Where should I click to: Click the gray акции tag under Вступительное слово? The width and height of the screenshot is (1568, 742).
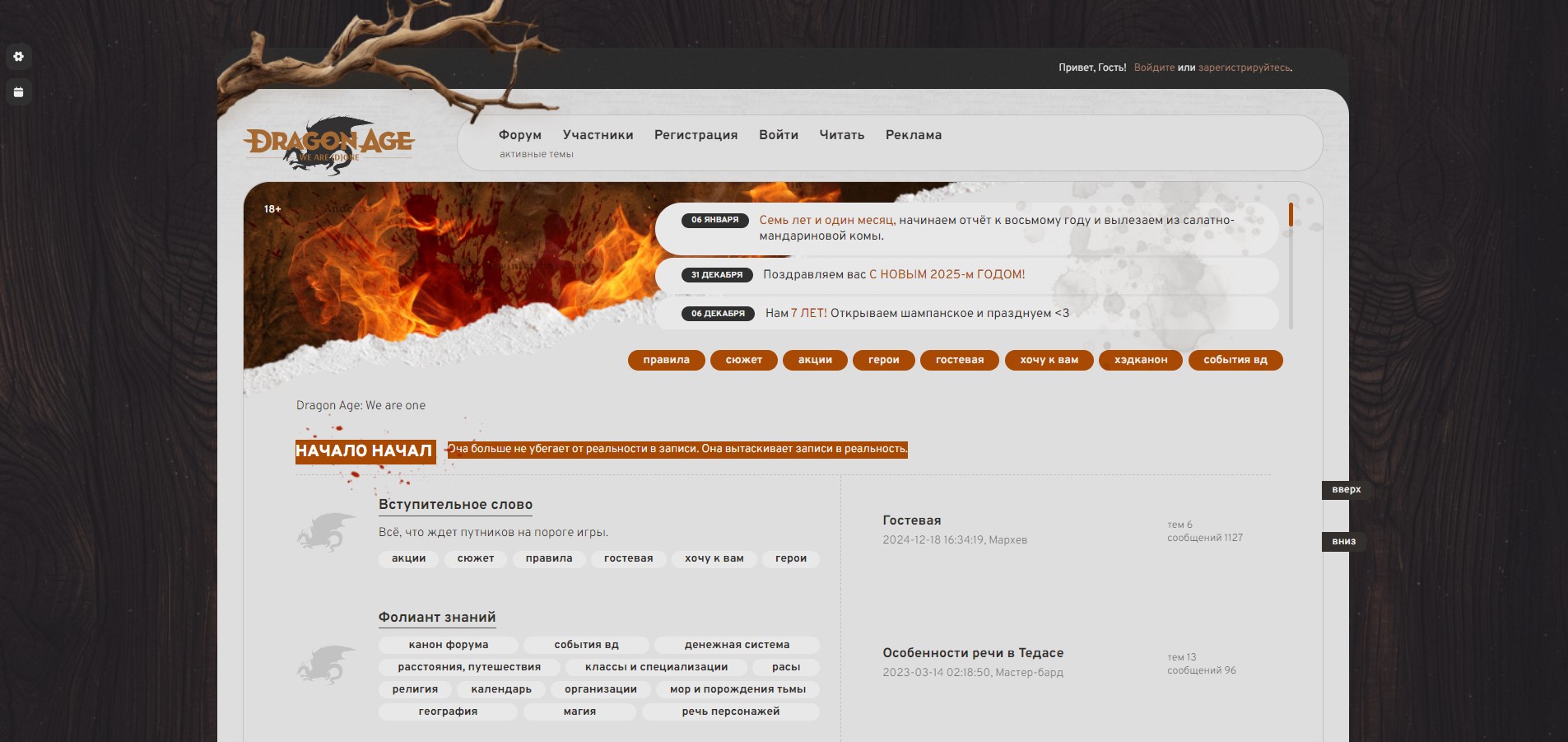pyautogui.click(x=409, y=558)
